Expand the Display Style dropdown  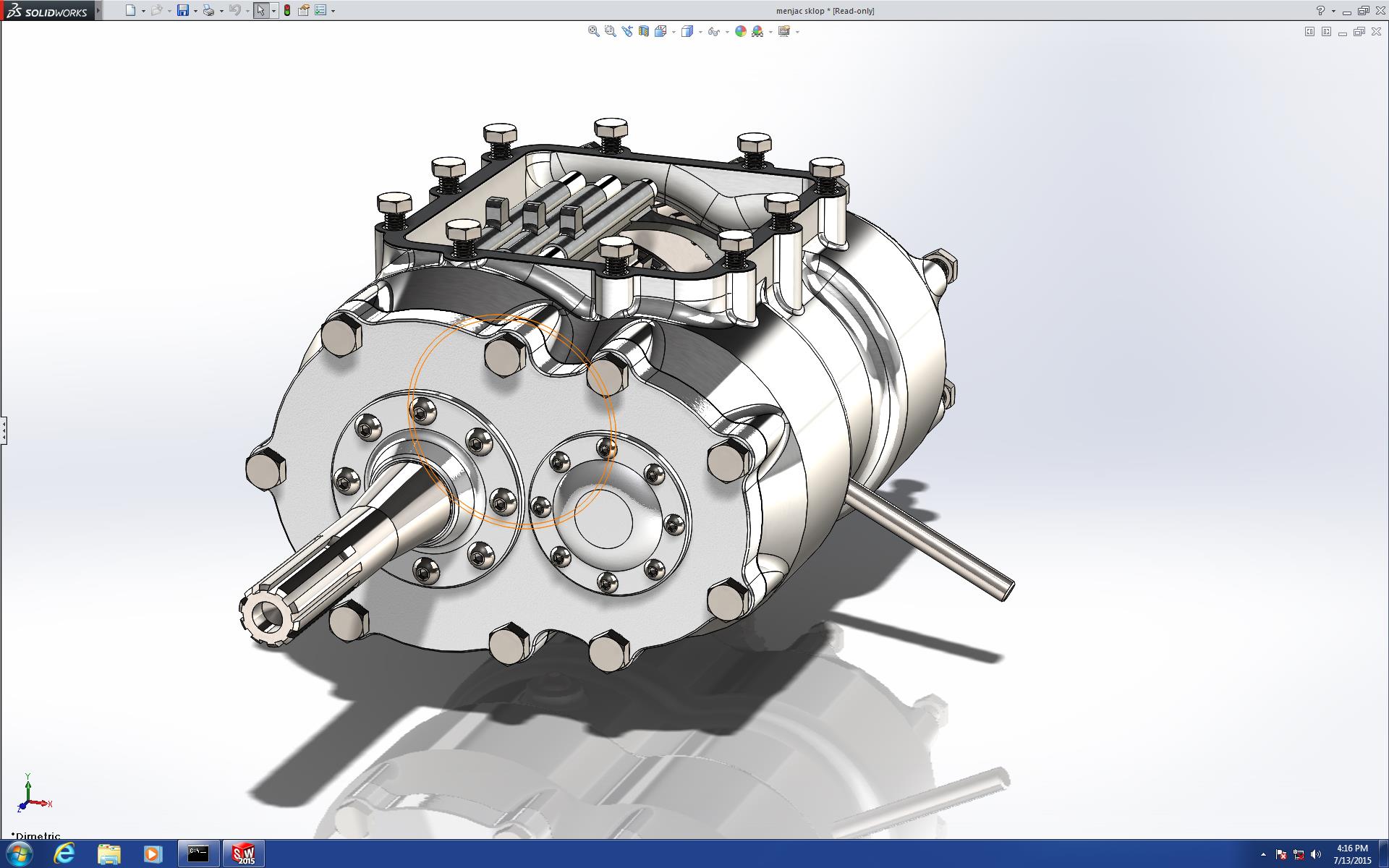coord(700,32)
